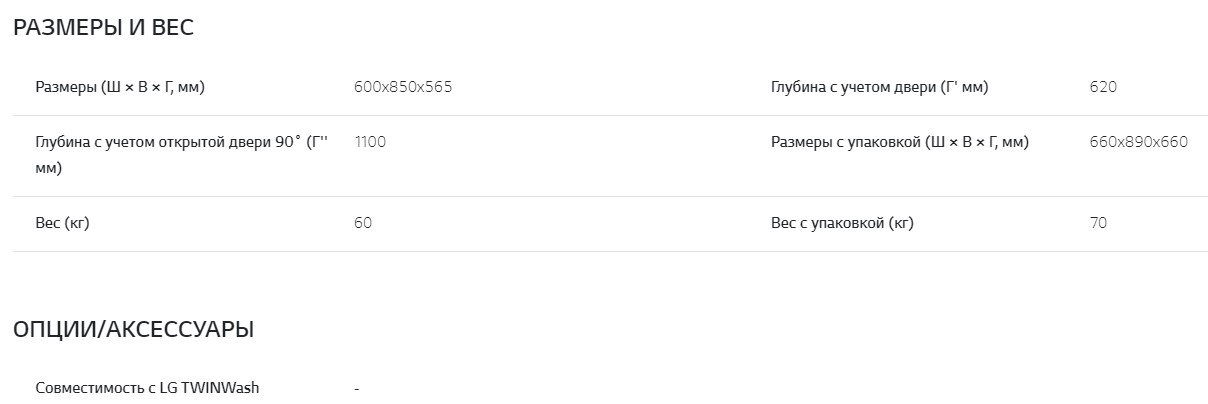
Task: Select the 1100 open-door depth value
Action: (370, 142)
